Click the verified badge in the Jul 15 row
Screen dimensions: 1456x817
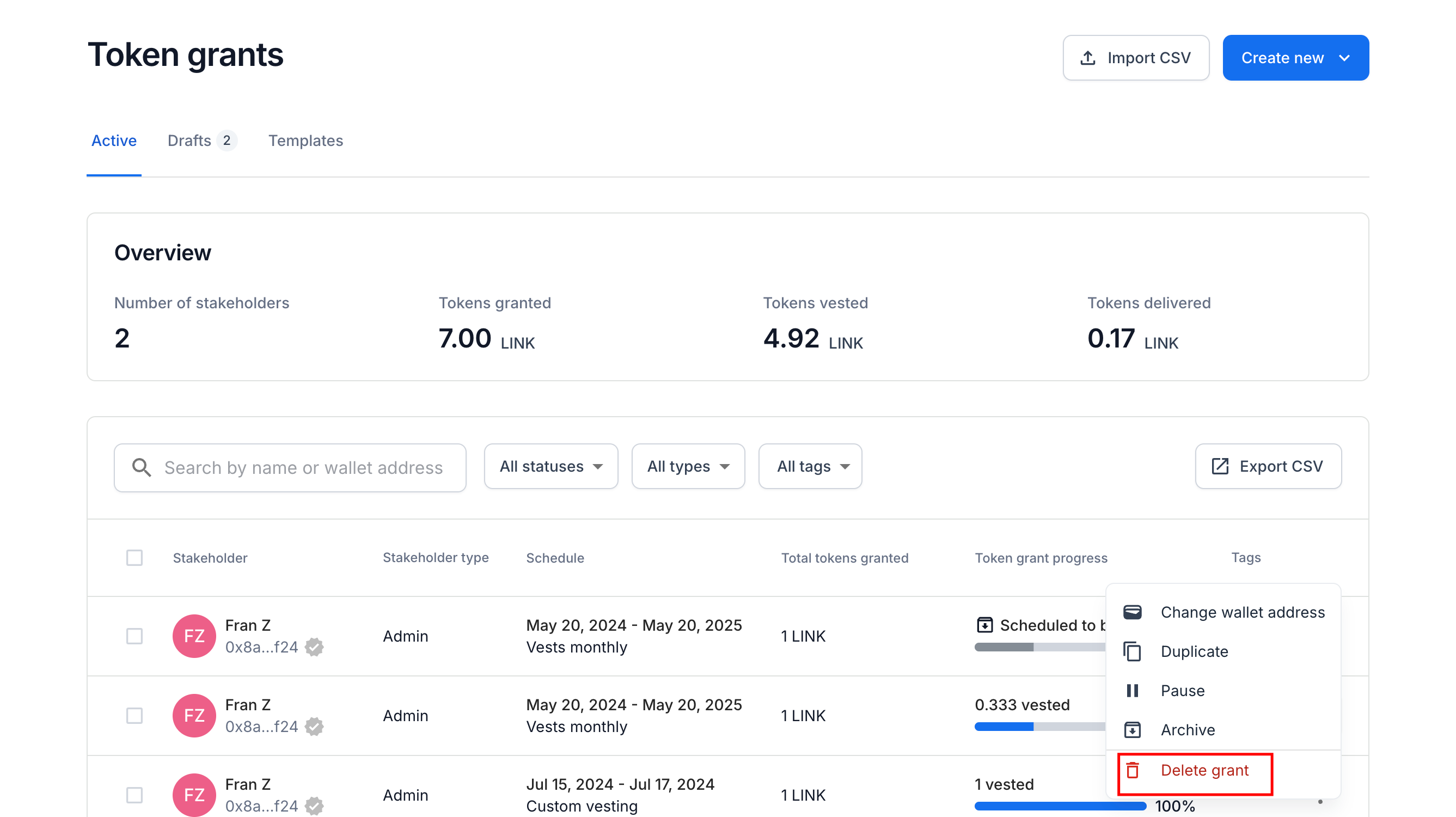(314, 806)
